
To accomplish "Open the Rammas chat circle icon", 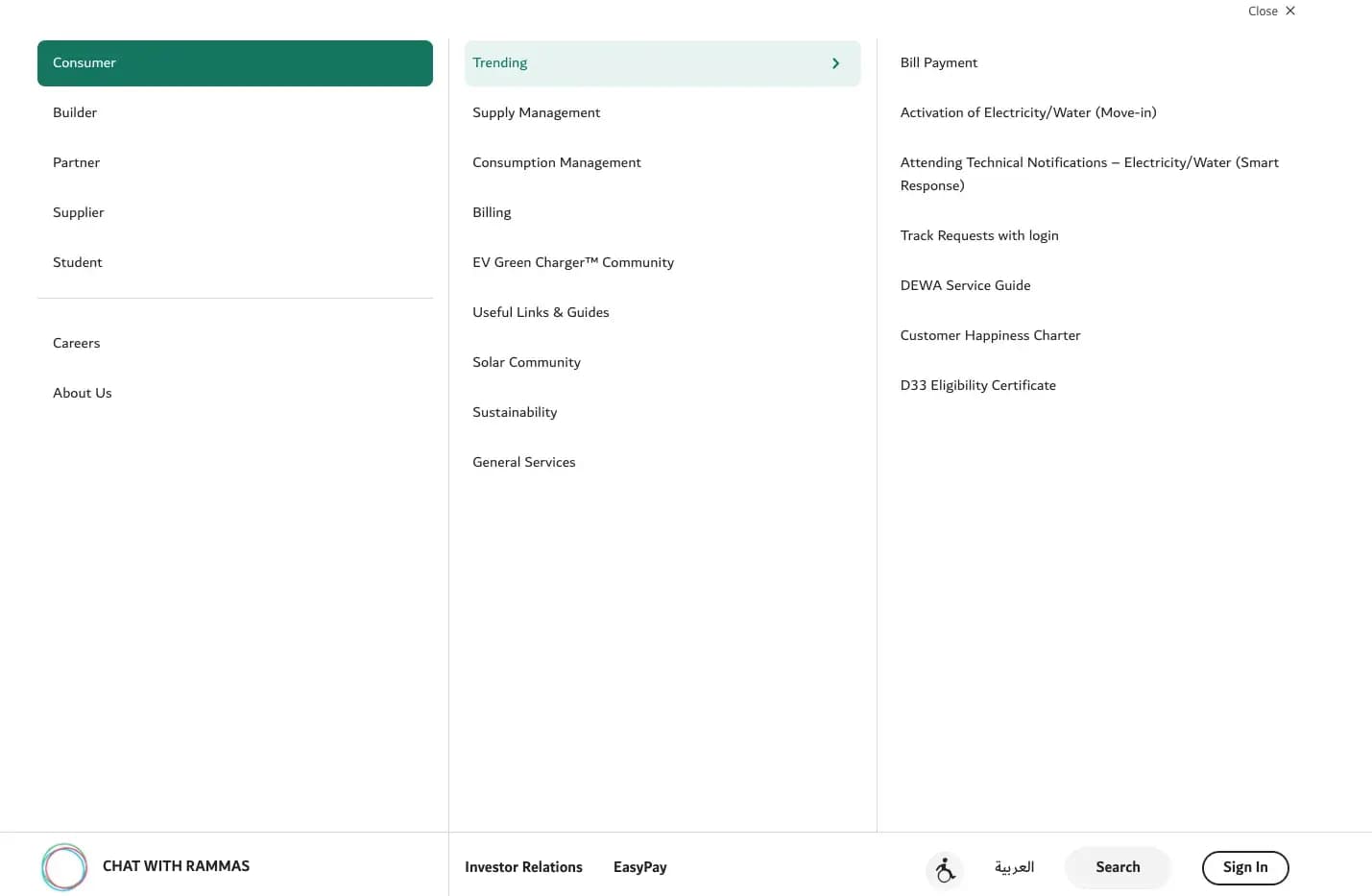I will (64, 867).
